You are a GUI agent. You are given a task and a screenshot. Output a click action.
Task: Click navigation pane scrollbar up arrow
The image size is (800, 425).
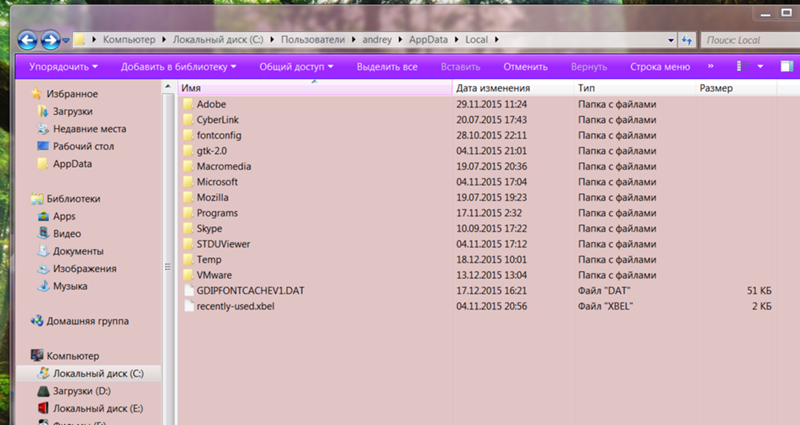pyautogui.click(x=168, y=87)
